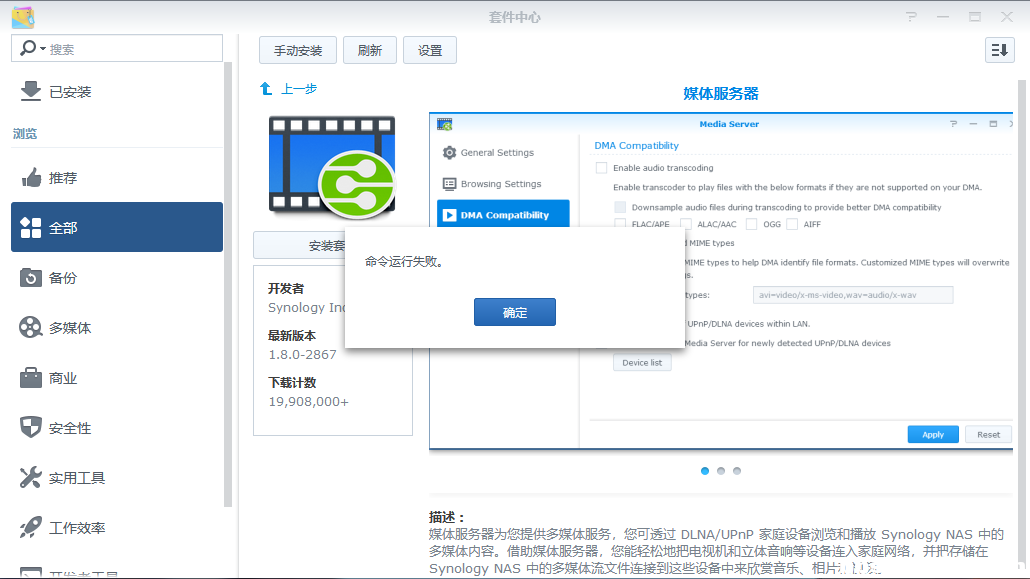Click the 命令运行失败 error message text
1030x579 pixels.
click(x=405, y=262)
